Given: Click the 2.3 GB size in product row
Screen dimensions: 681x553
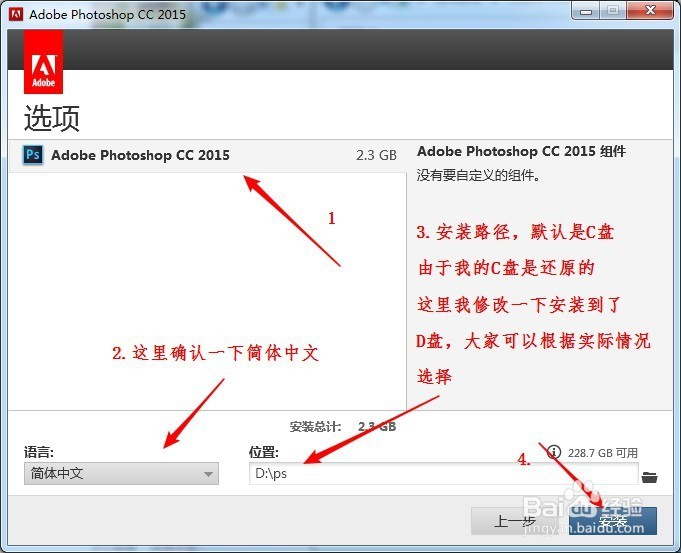Looking at the screenshot, I should pos(376,156).
